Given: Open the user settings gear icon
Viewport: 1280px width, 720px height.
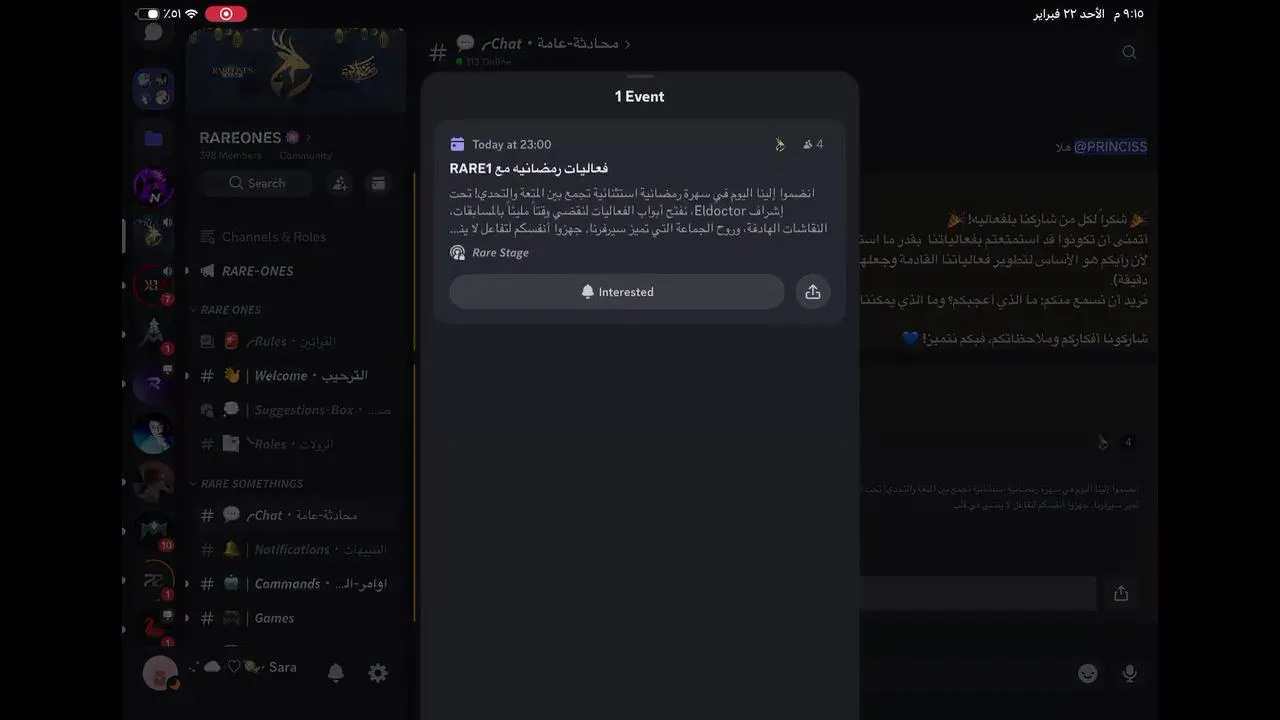Looking at the screenshot, I should tap(378, 674).
